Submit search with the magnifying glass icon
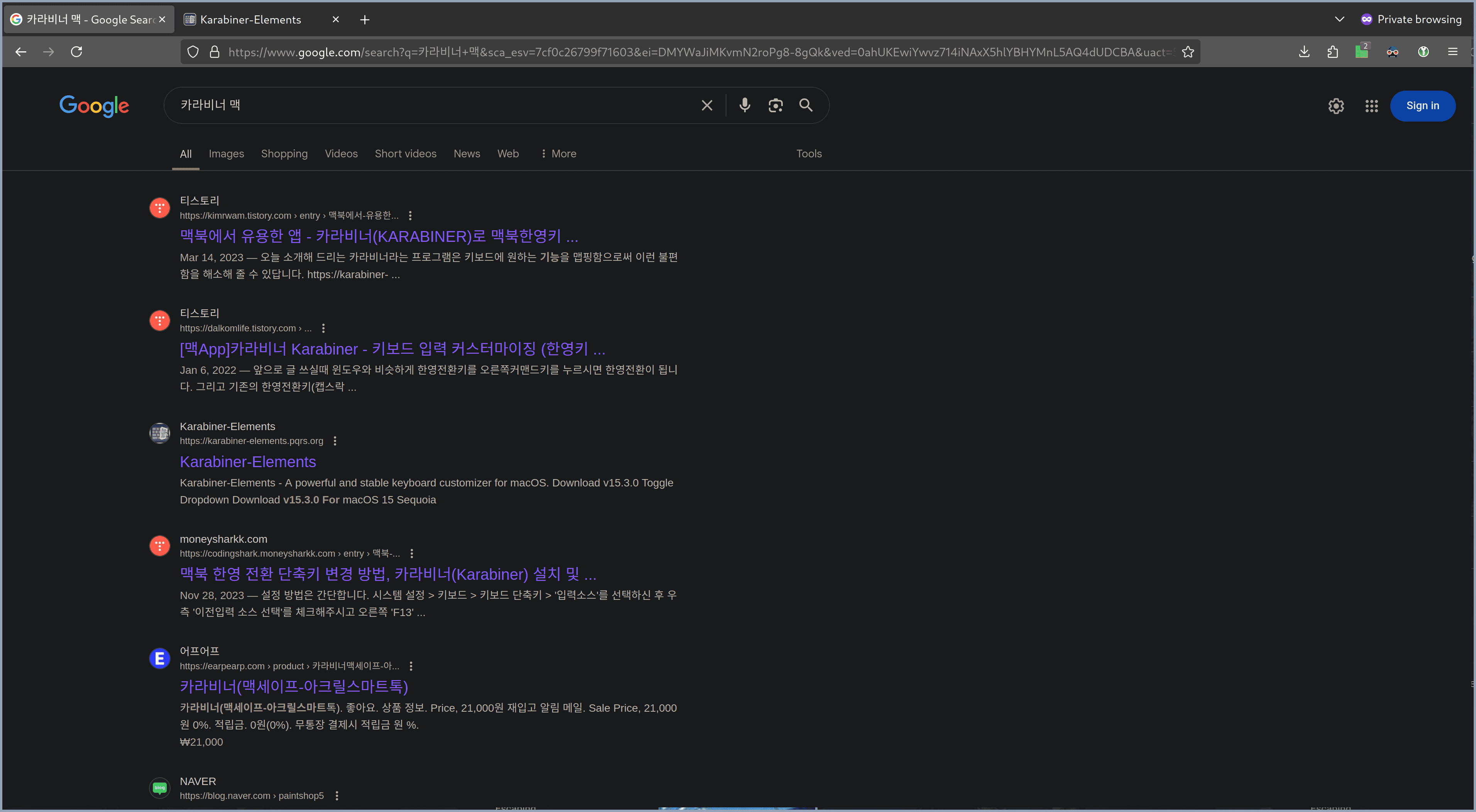The width and height of the screenshot is (1476, 812). pyautogui.click(x=806, y=105)
